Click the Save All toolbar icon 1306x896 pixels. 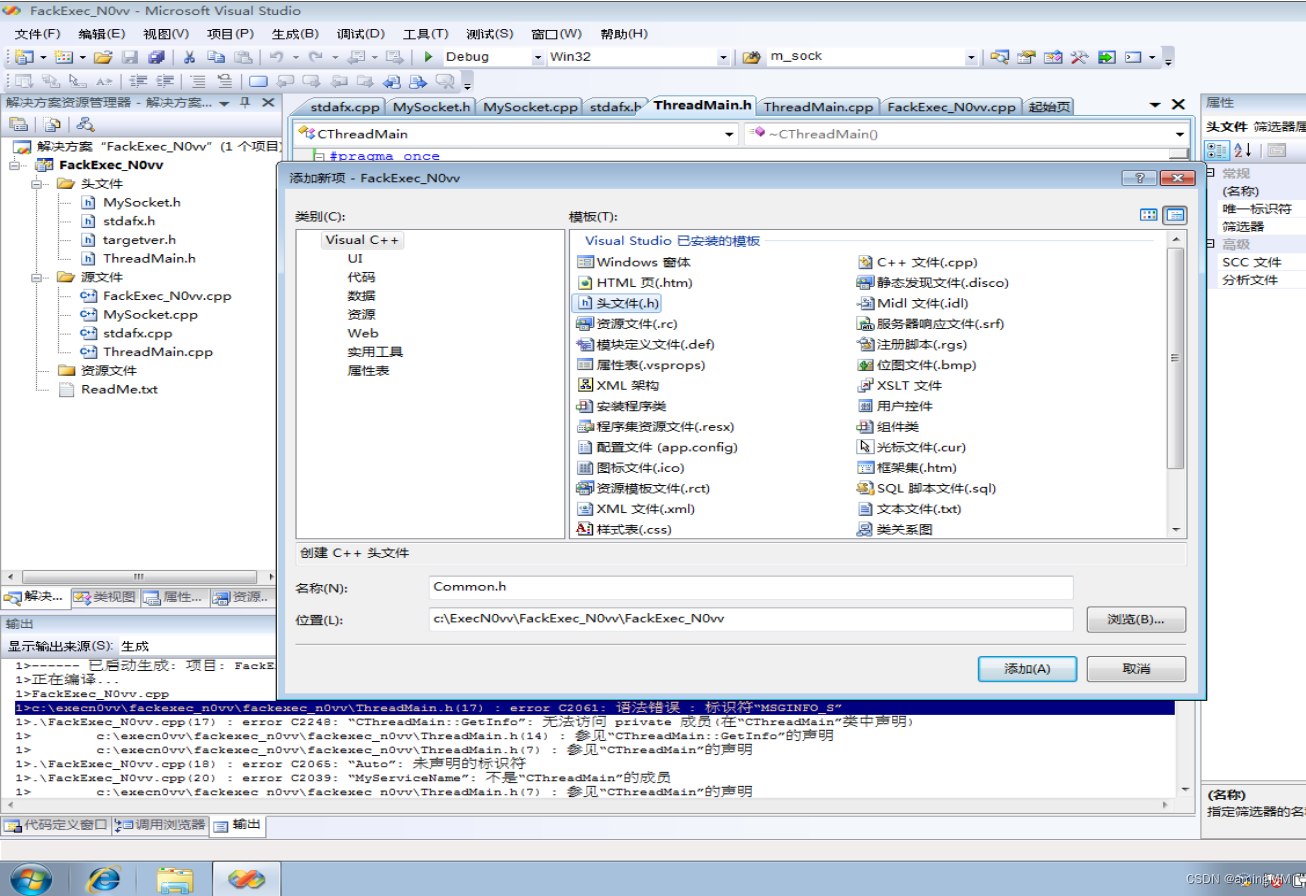[x=156, y=57]
